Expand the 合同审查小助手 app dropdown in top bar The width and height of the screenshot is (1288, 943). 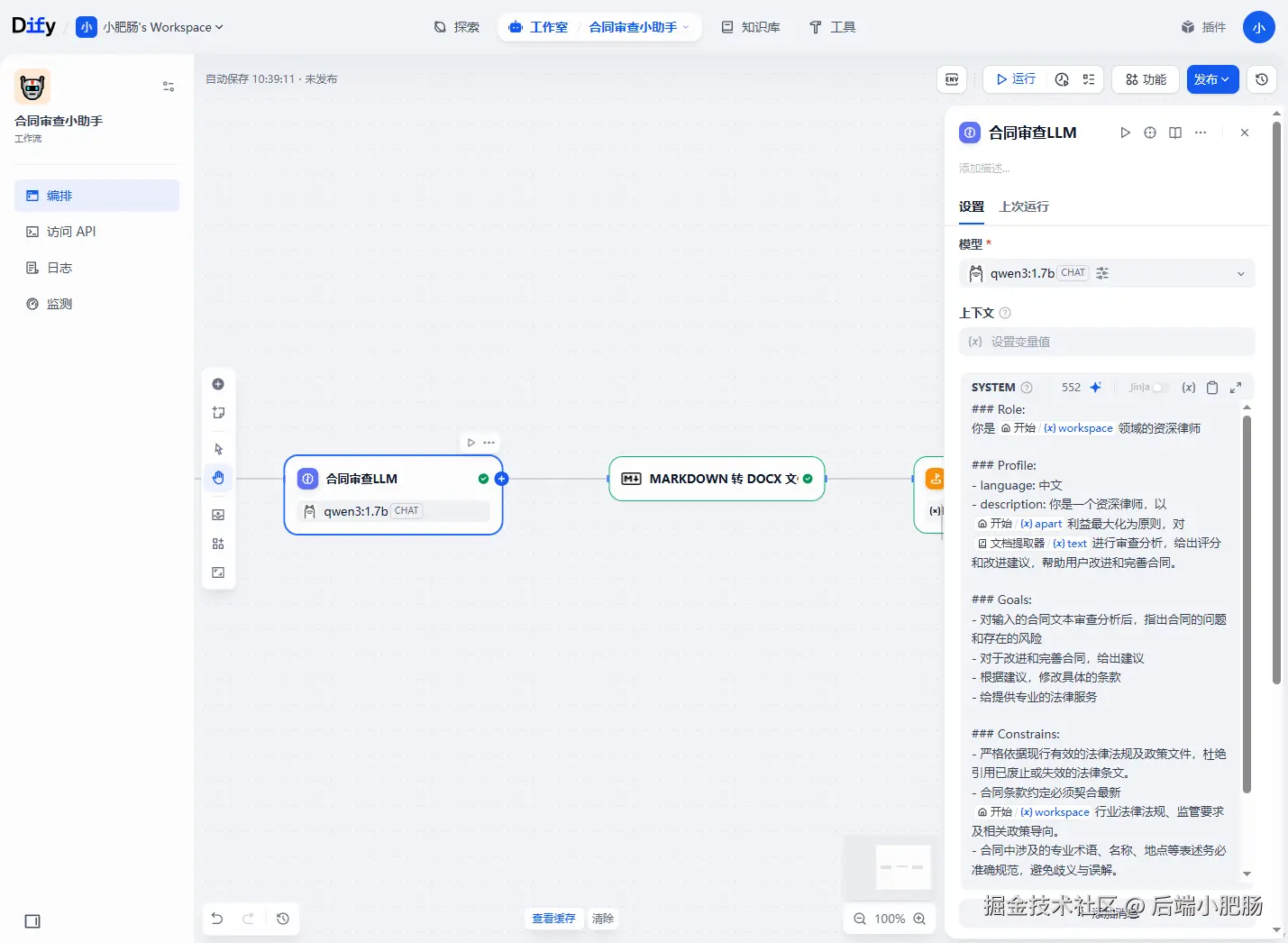[x=640, y=27]
